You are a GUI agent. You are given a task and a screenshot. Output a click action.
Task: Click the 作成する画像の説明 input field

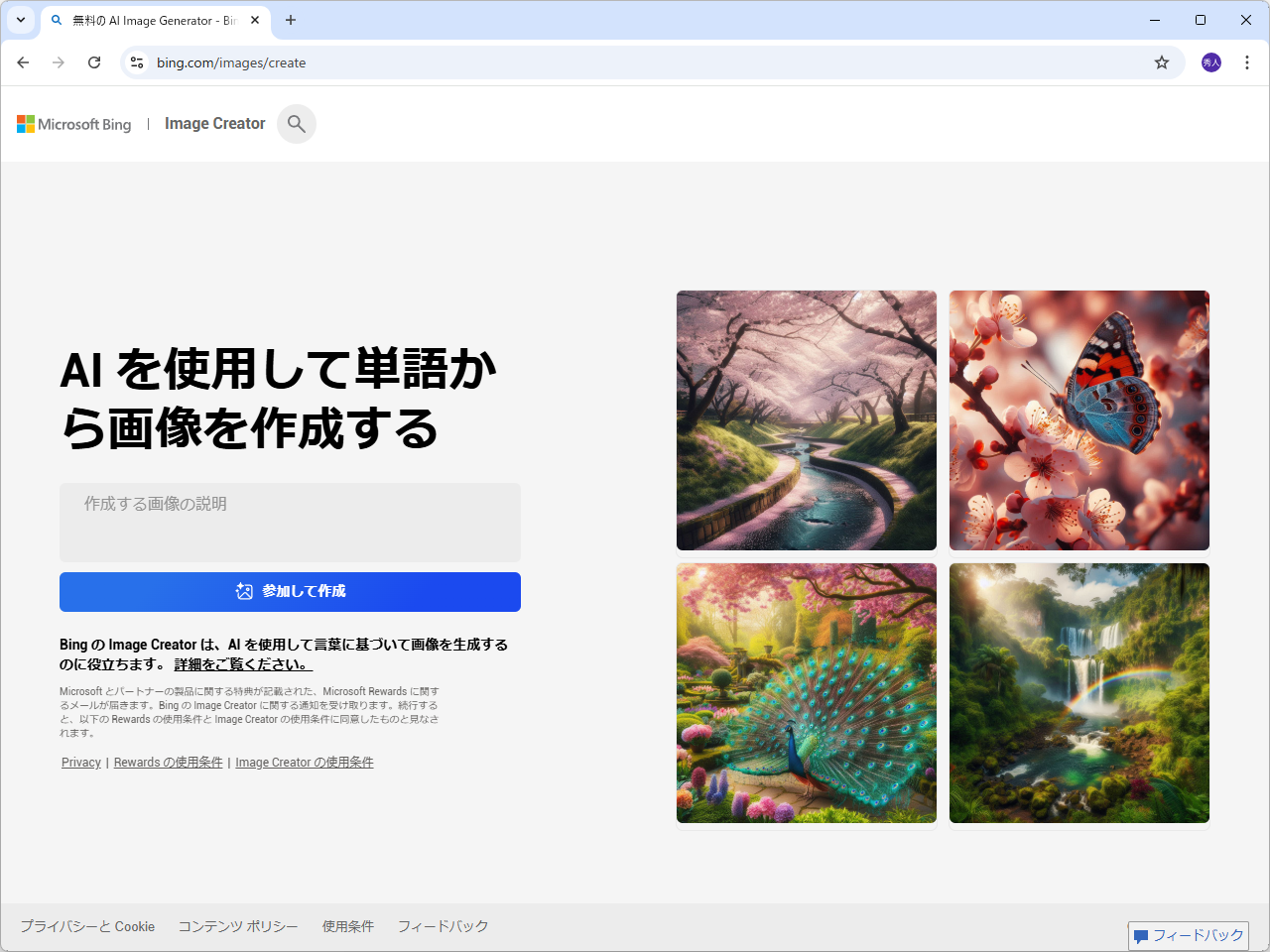coord(290,523)
